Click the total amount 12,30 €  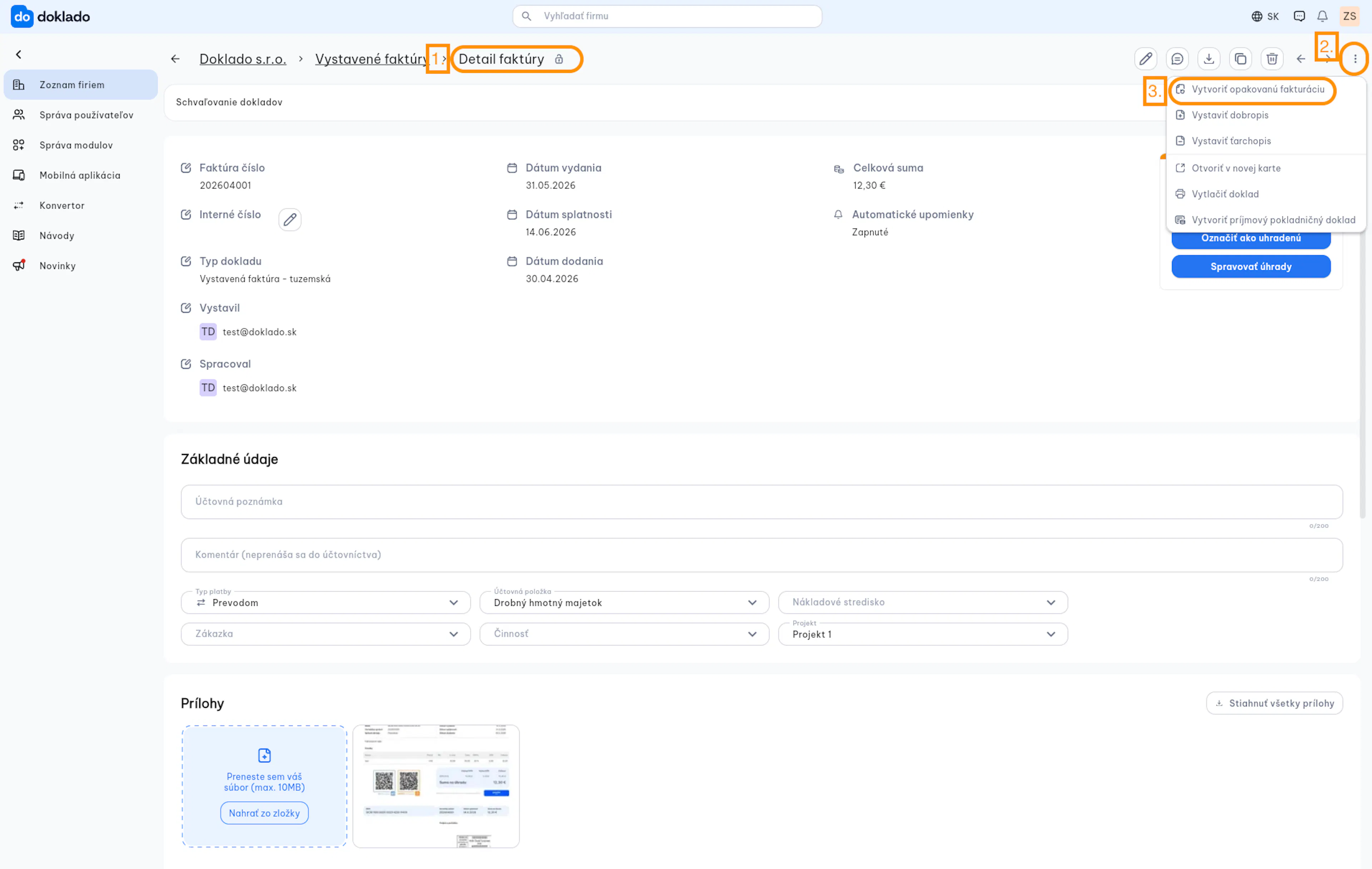[x=869, y=186]
